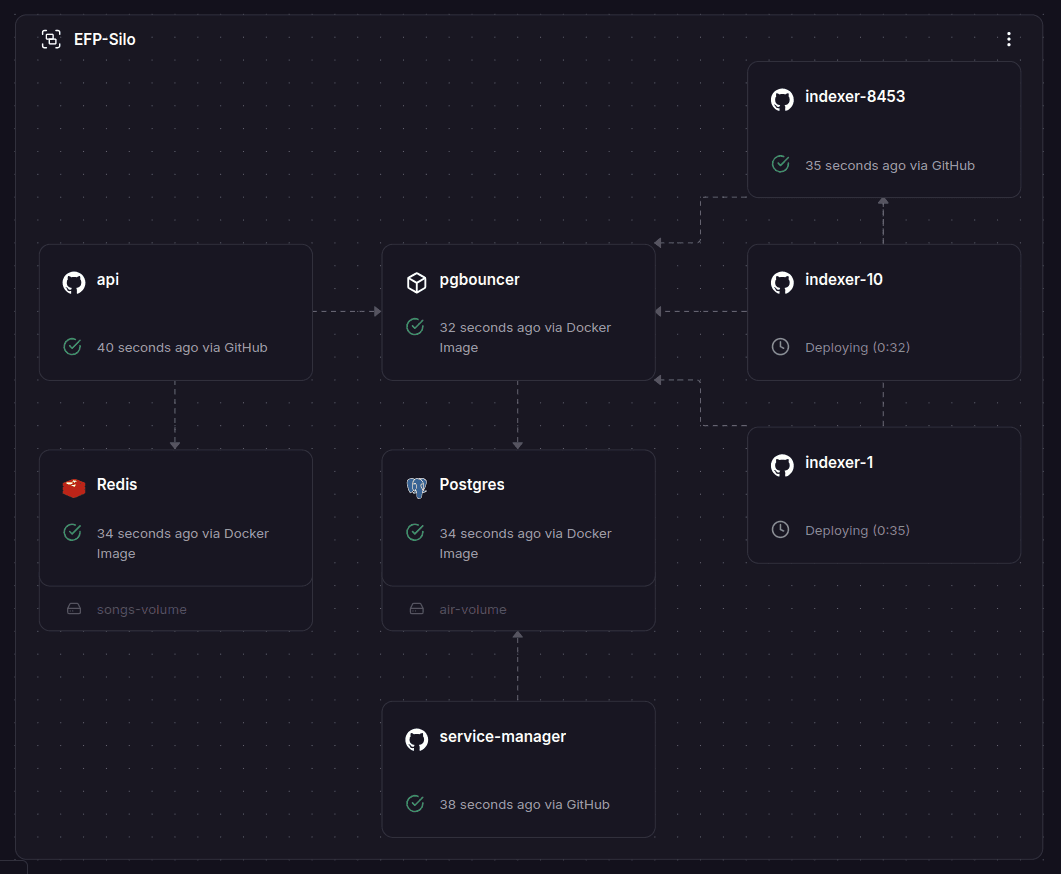1061x874 pixels.
Task: Click the EFP-Silo group icon
Action: (50, 39)
